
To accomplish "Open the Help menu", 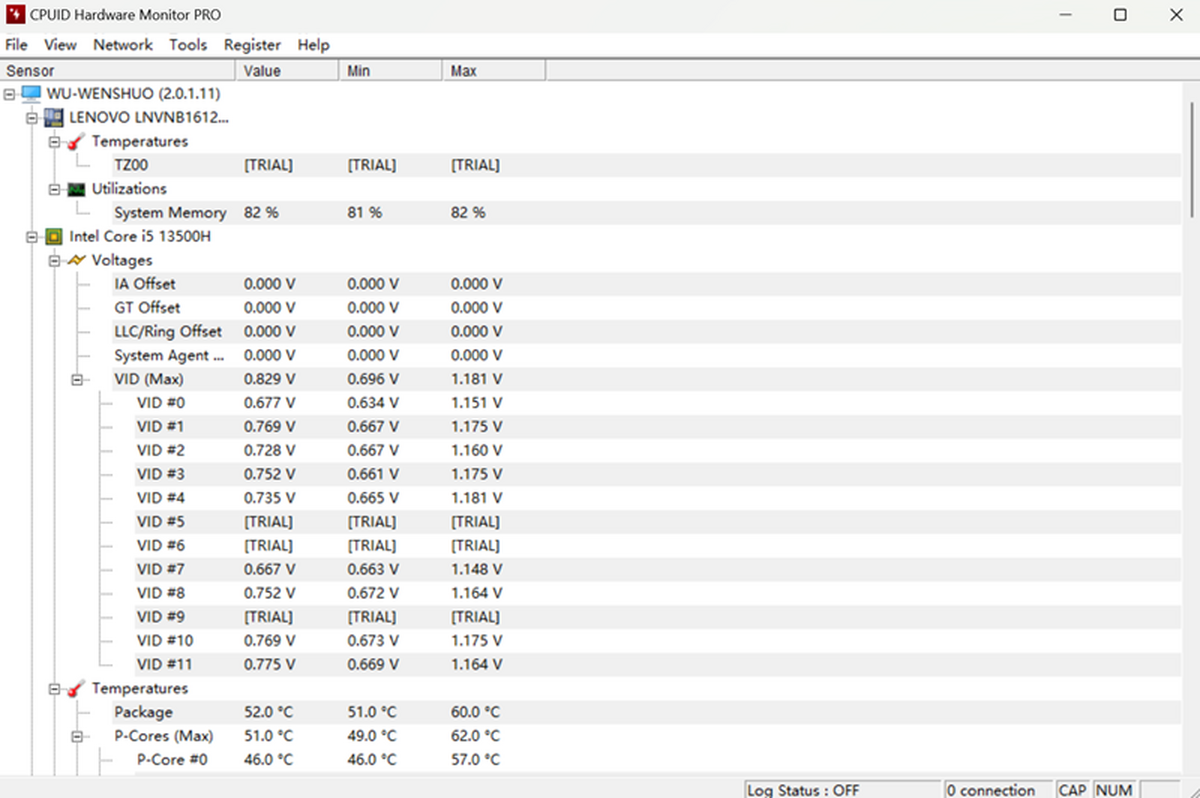I will [x=313, y=45].
